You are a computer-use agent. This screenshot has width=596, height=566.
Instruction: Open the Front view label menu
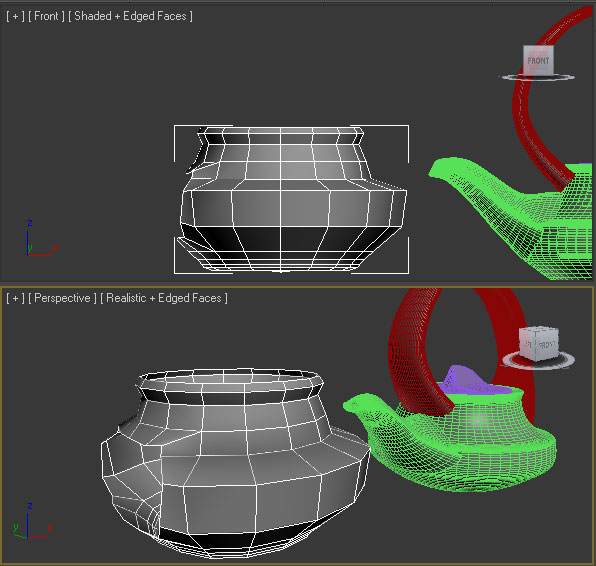tap(46, 16)
